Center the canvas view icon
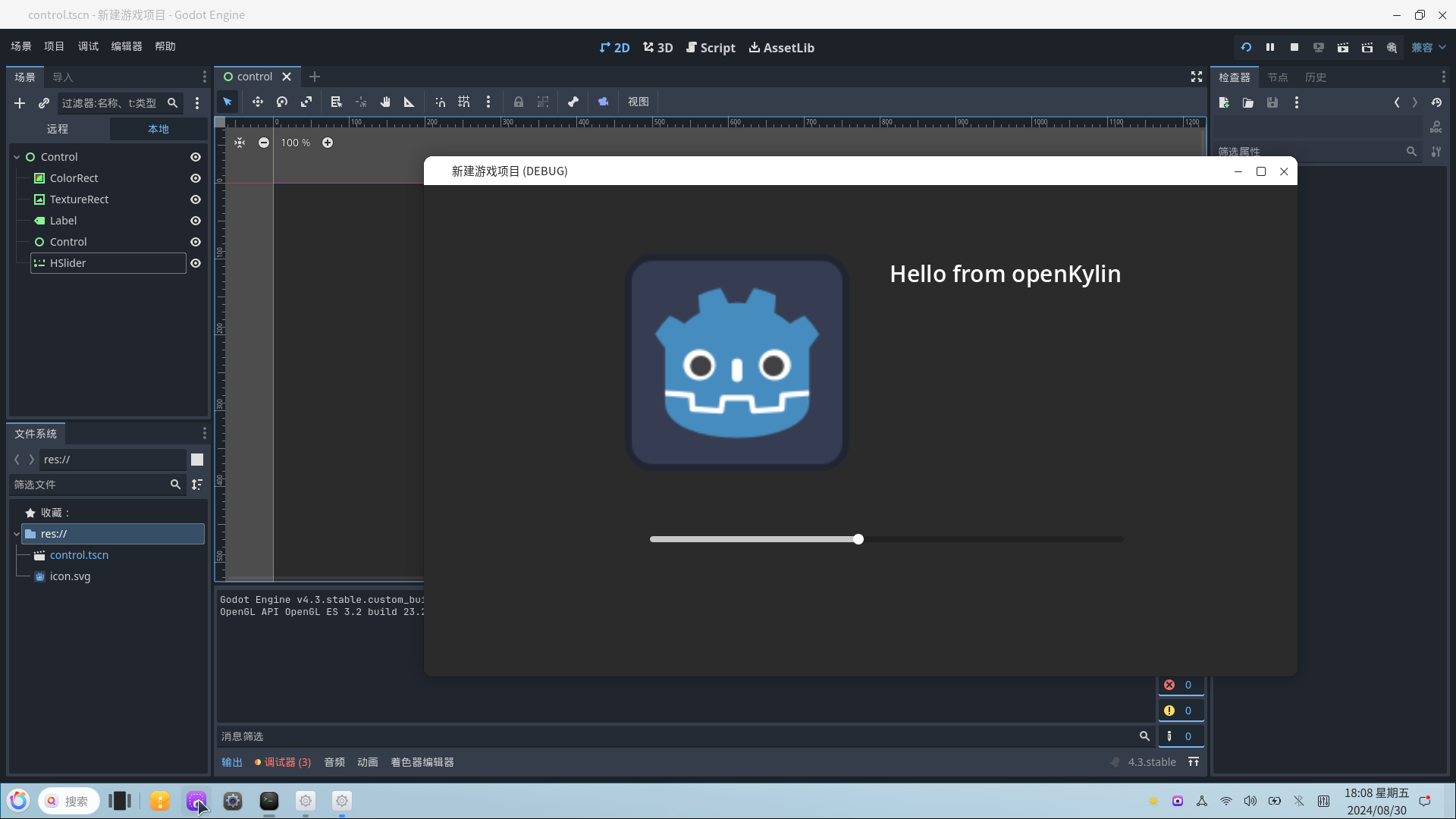Viewport: 1456px width, 819px height. coord(240,143)
